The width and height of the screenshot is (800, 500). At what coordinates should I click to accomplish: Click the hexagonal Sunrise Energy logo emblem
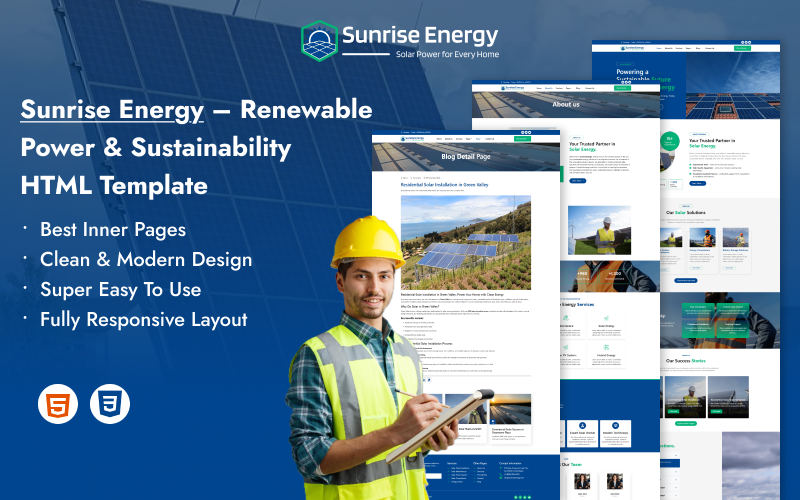(319, 41)
